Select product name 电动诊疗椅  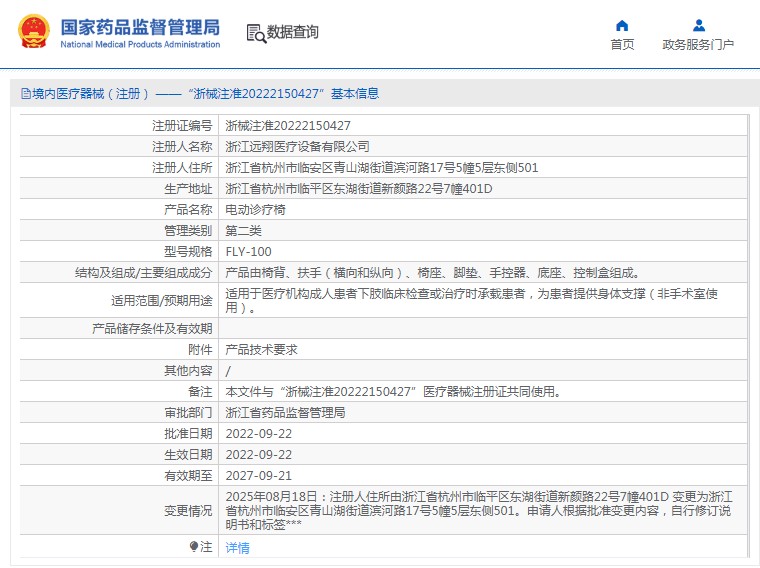click(x=255, y=210)
